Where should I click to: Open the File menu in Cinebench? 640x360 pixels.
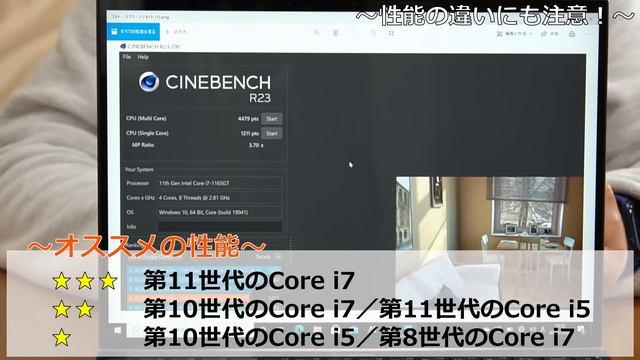127,57
